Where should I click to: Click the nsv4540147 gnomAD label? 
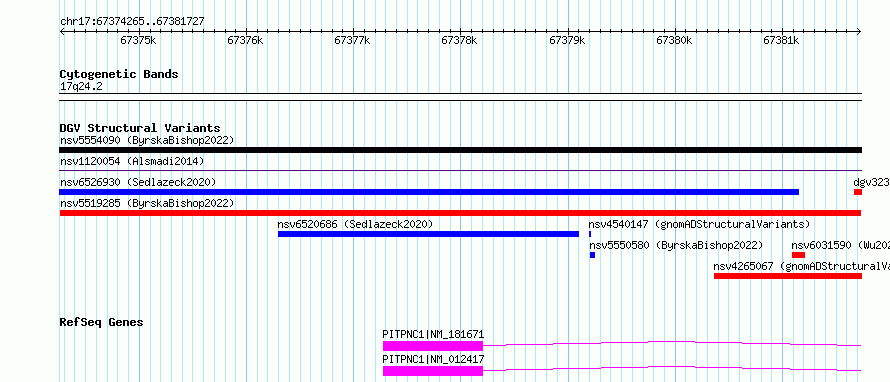699,224
